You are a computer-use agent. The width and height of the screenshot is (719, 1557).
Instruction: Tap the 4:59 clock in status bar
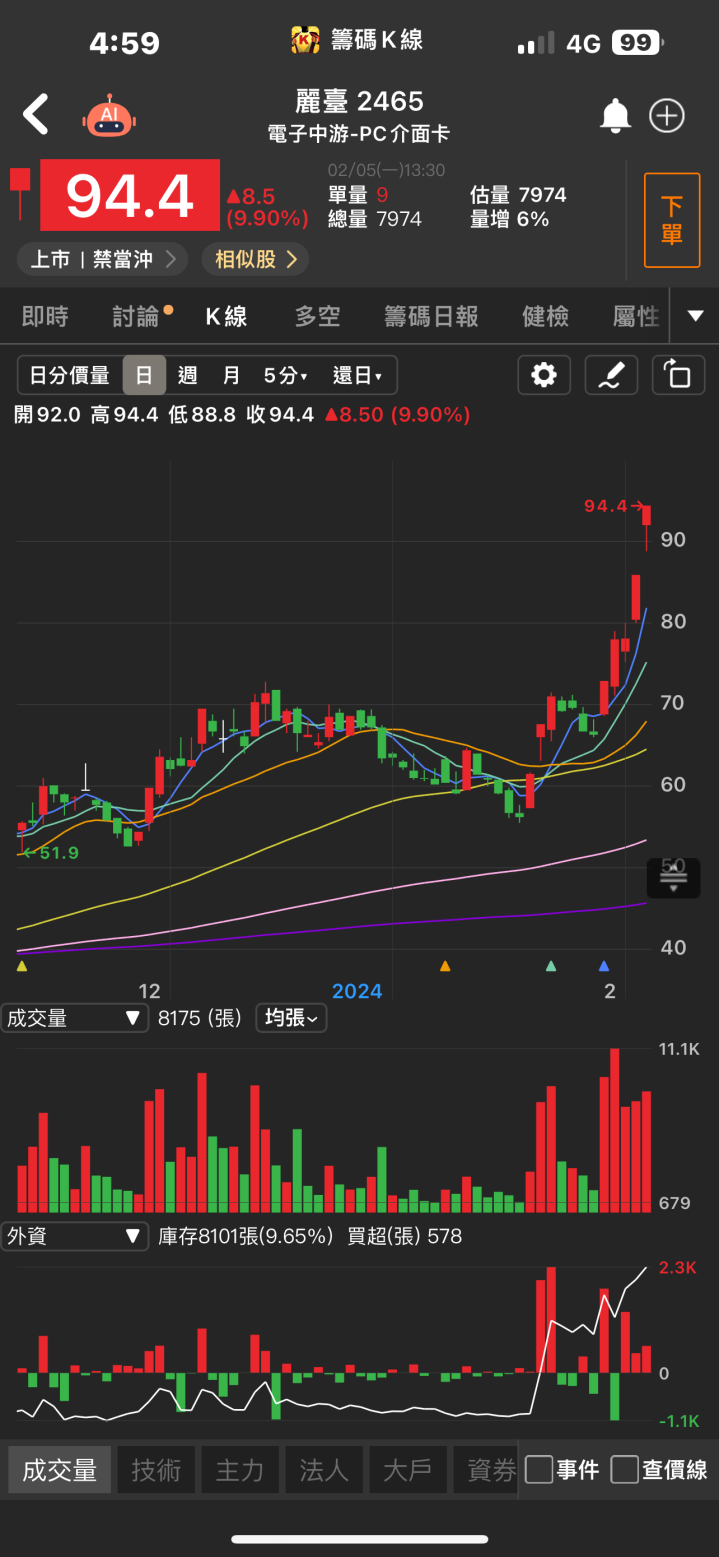pyautogui.click(x=125, y=43)
